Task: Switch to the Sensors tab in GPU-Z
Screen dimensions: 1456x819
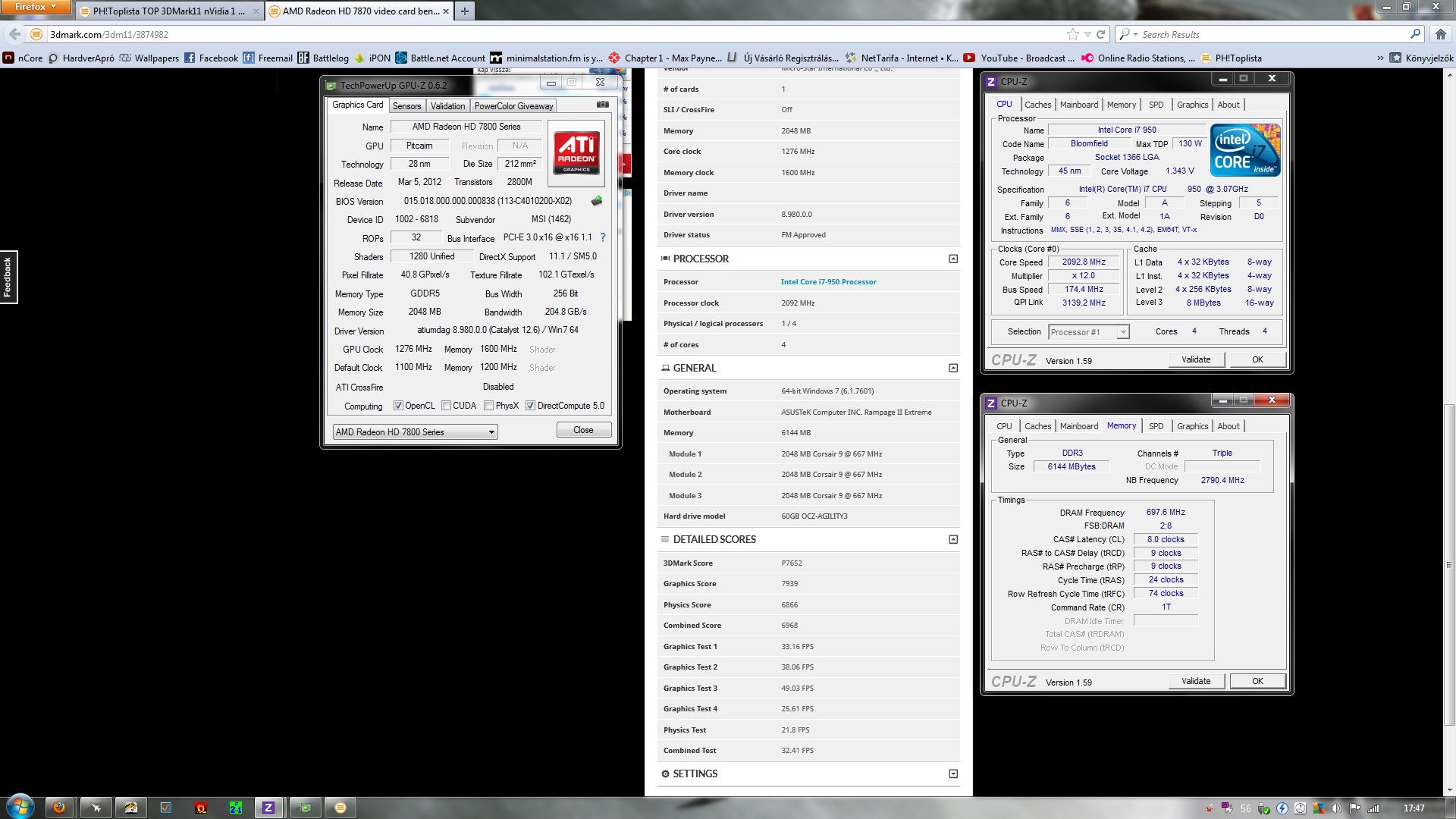Action: 406,106
